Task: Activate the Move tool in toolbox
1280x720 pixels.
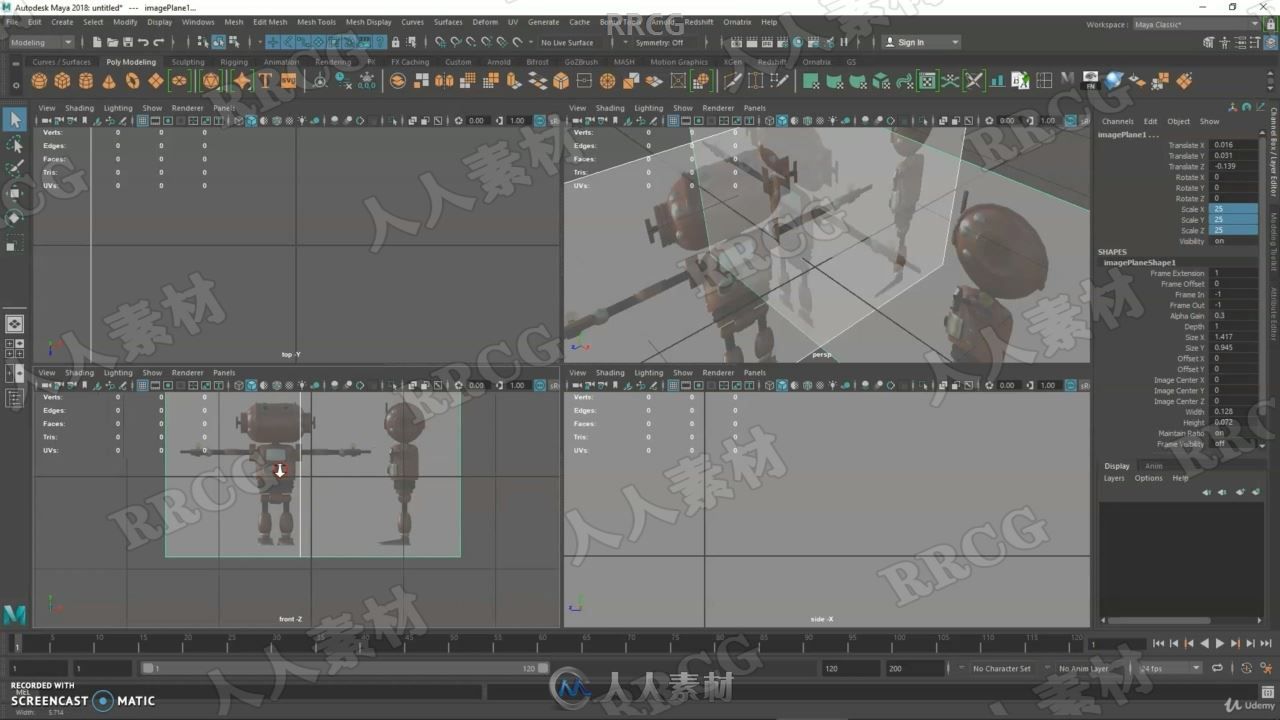Action: (14, 193)
